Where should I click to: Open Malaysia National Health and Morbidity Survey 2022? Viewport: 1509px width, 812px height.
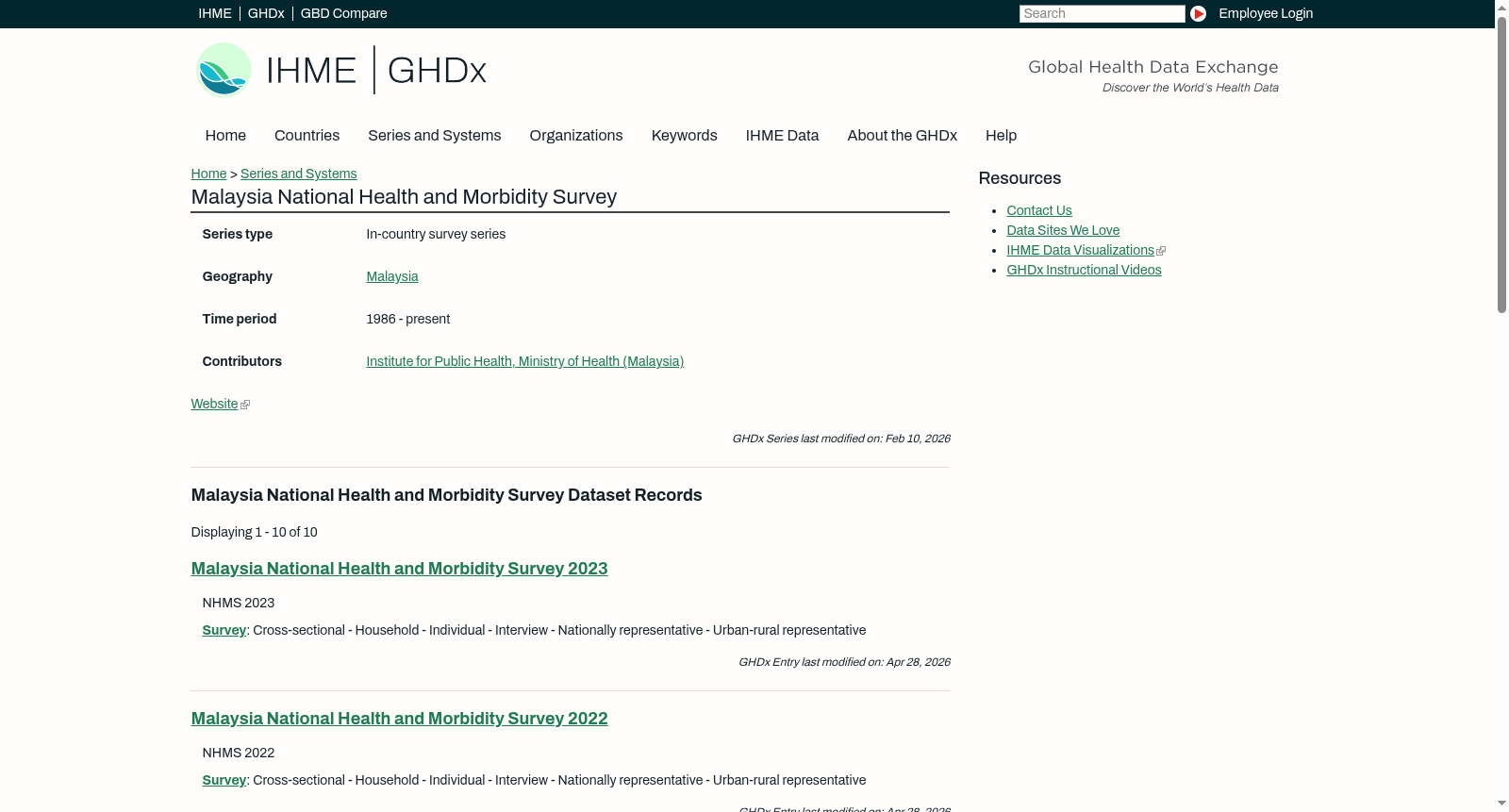pos(399,719)
